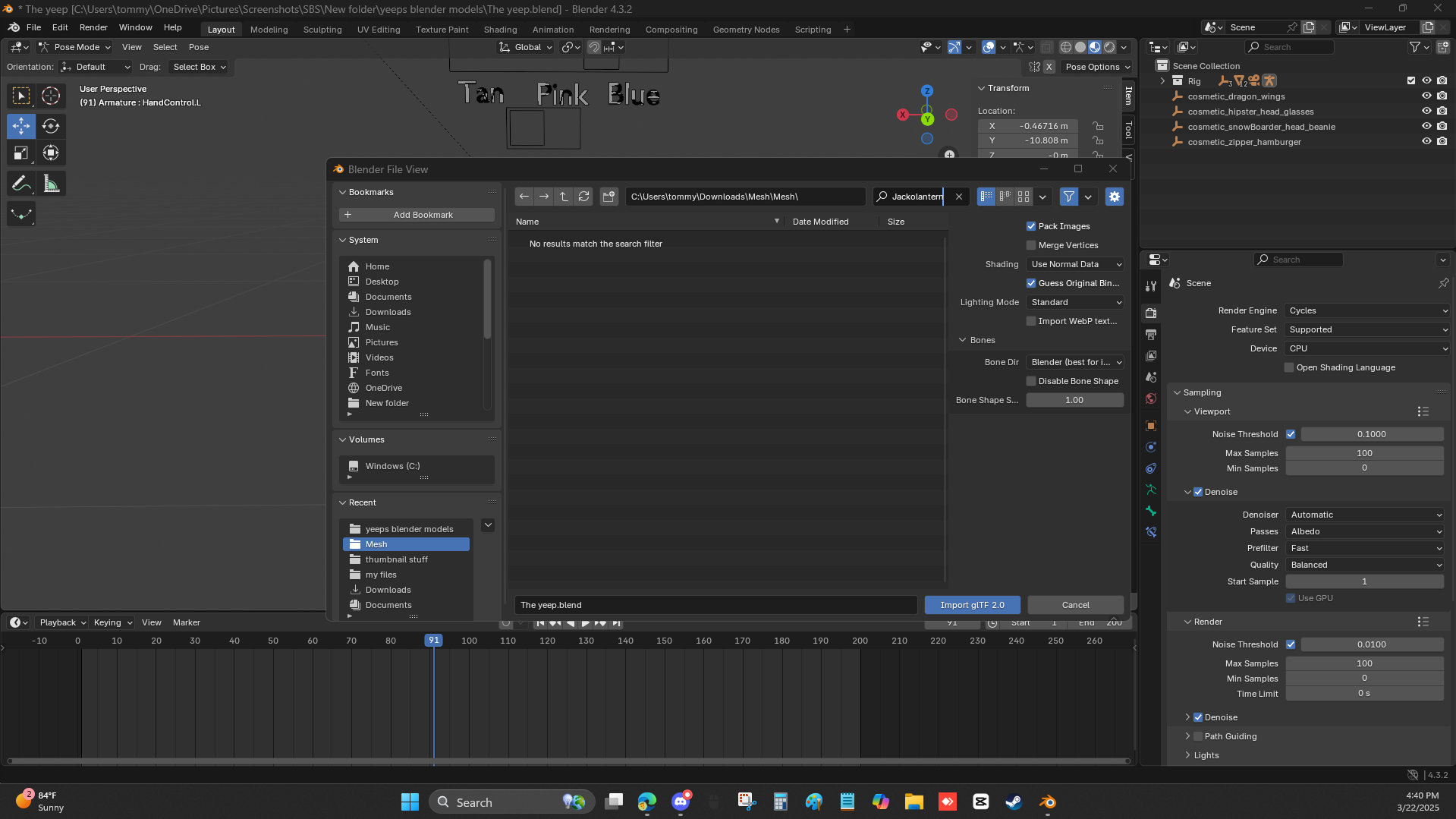Open Bone properties tab icon

[x=1151, y=511]
